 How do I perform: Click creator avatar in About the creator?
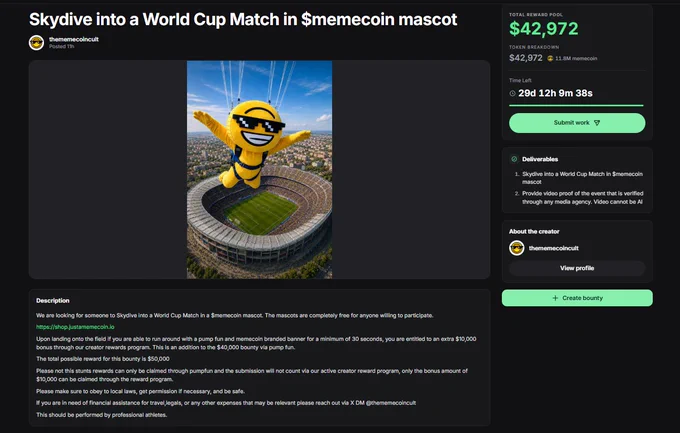pos(517,248)
